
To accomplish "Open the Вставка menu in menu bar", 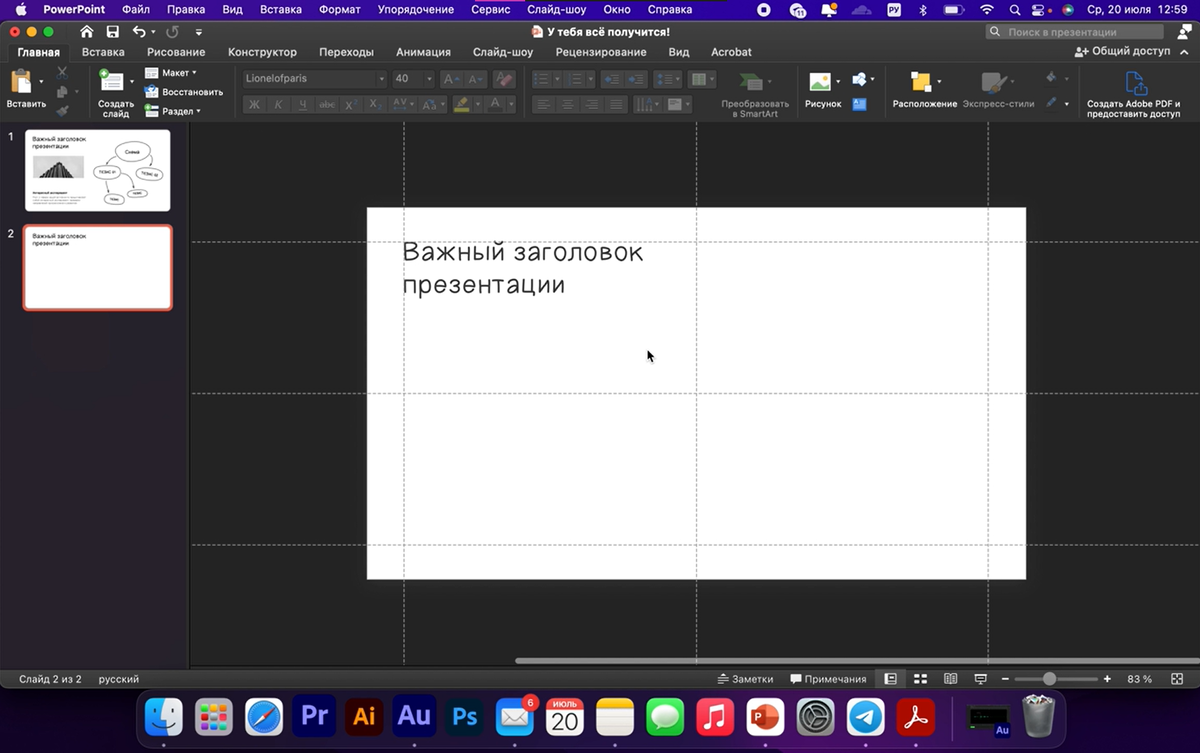I will click(x=279, y=9).
